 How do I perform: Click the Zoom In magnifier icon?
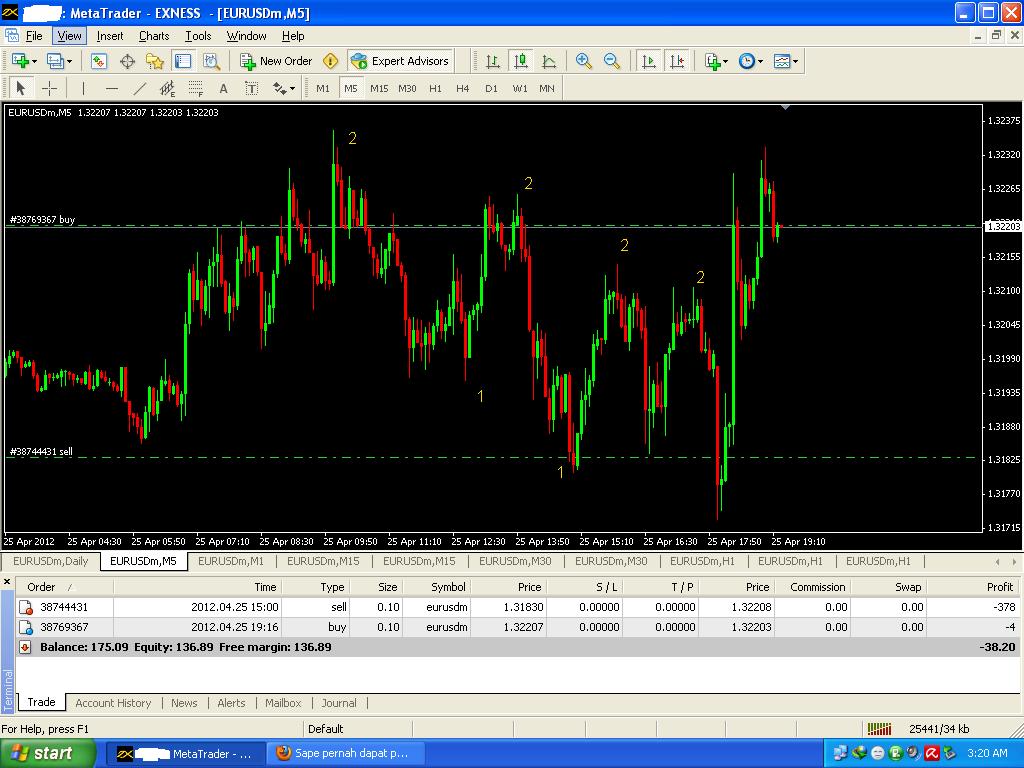tap(584, 61)
